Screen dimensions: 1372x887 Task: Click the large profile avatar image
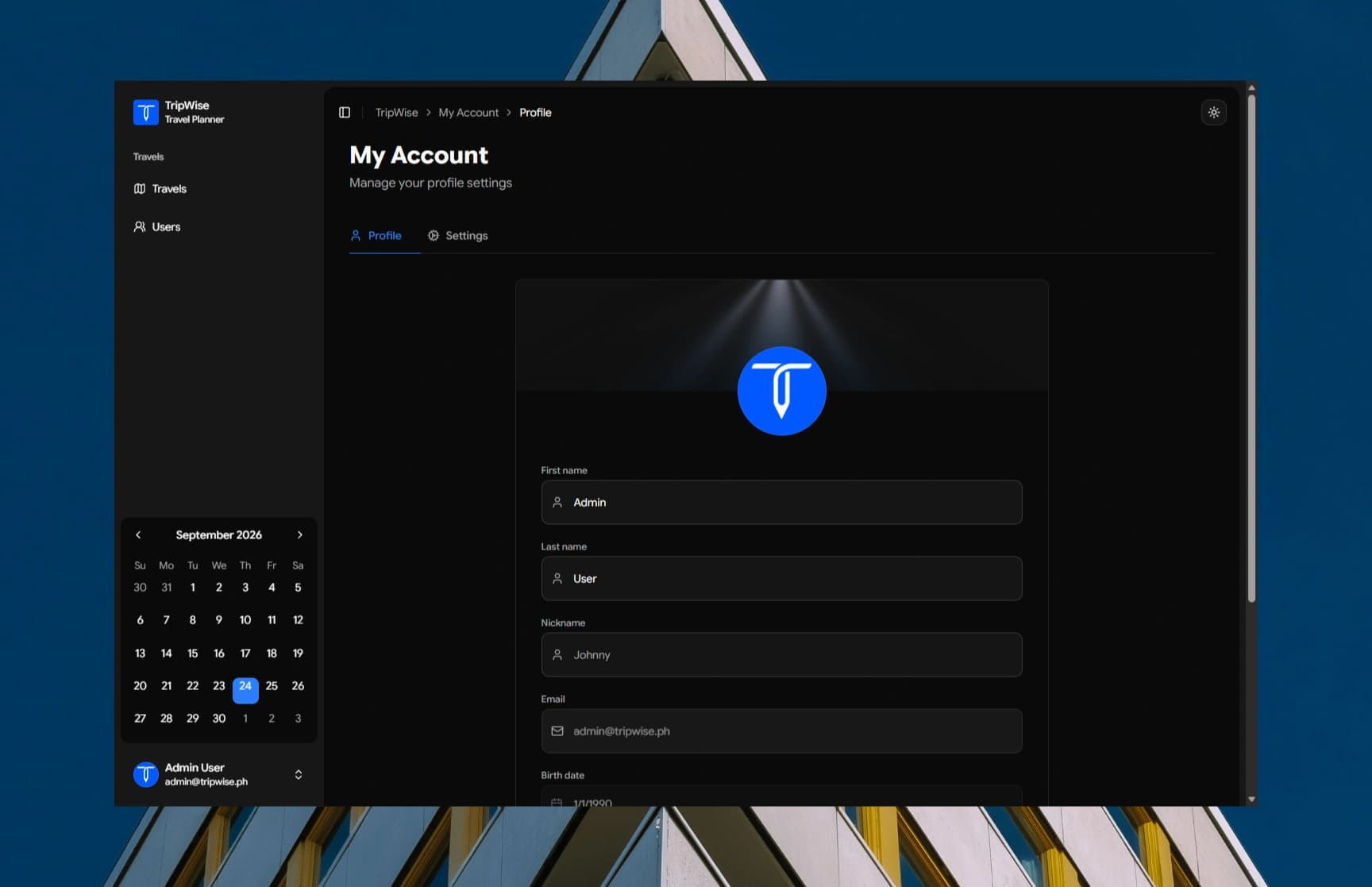[782, 391]
